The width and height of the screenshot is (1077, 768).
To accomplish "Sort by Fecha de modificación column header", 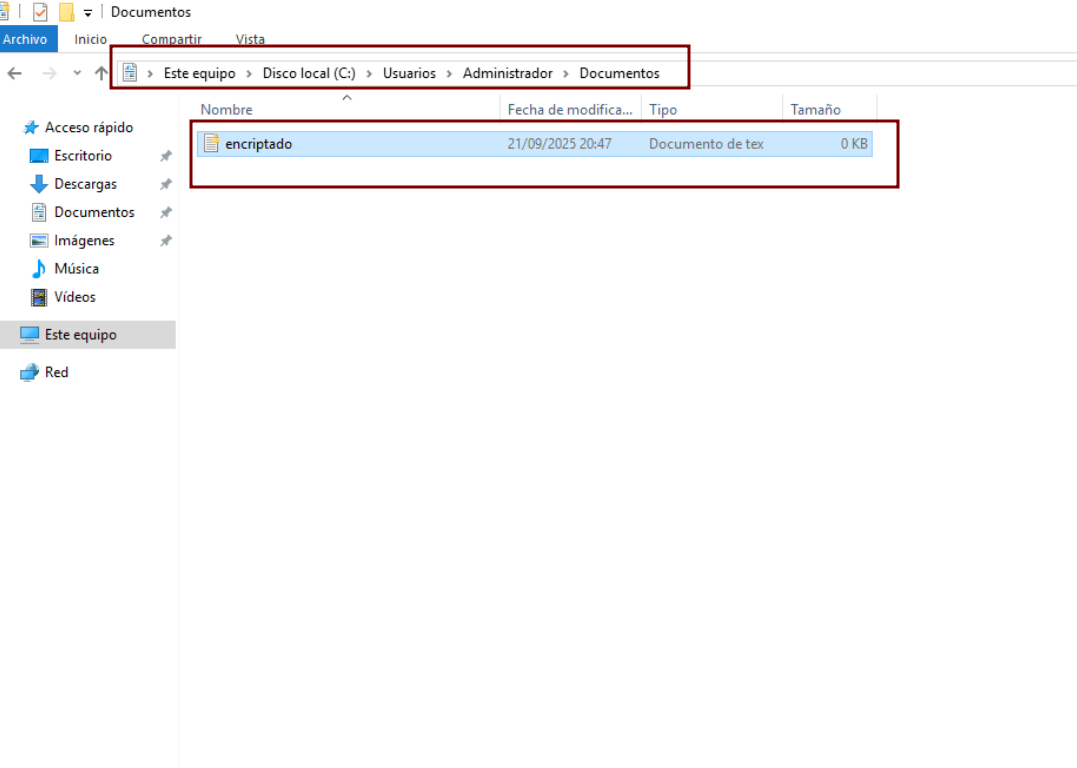I will [570, 109].
